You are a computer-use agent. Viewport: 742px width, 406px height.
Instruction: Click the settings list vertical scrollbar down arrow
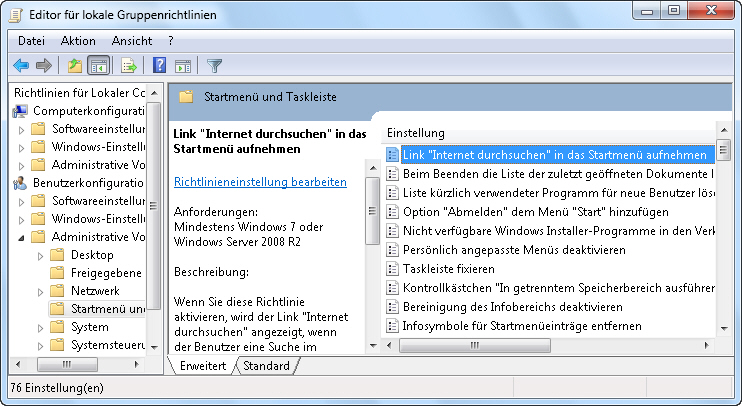[x=724, y=327]
